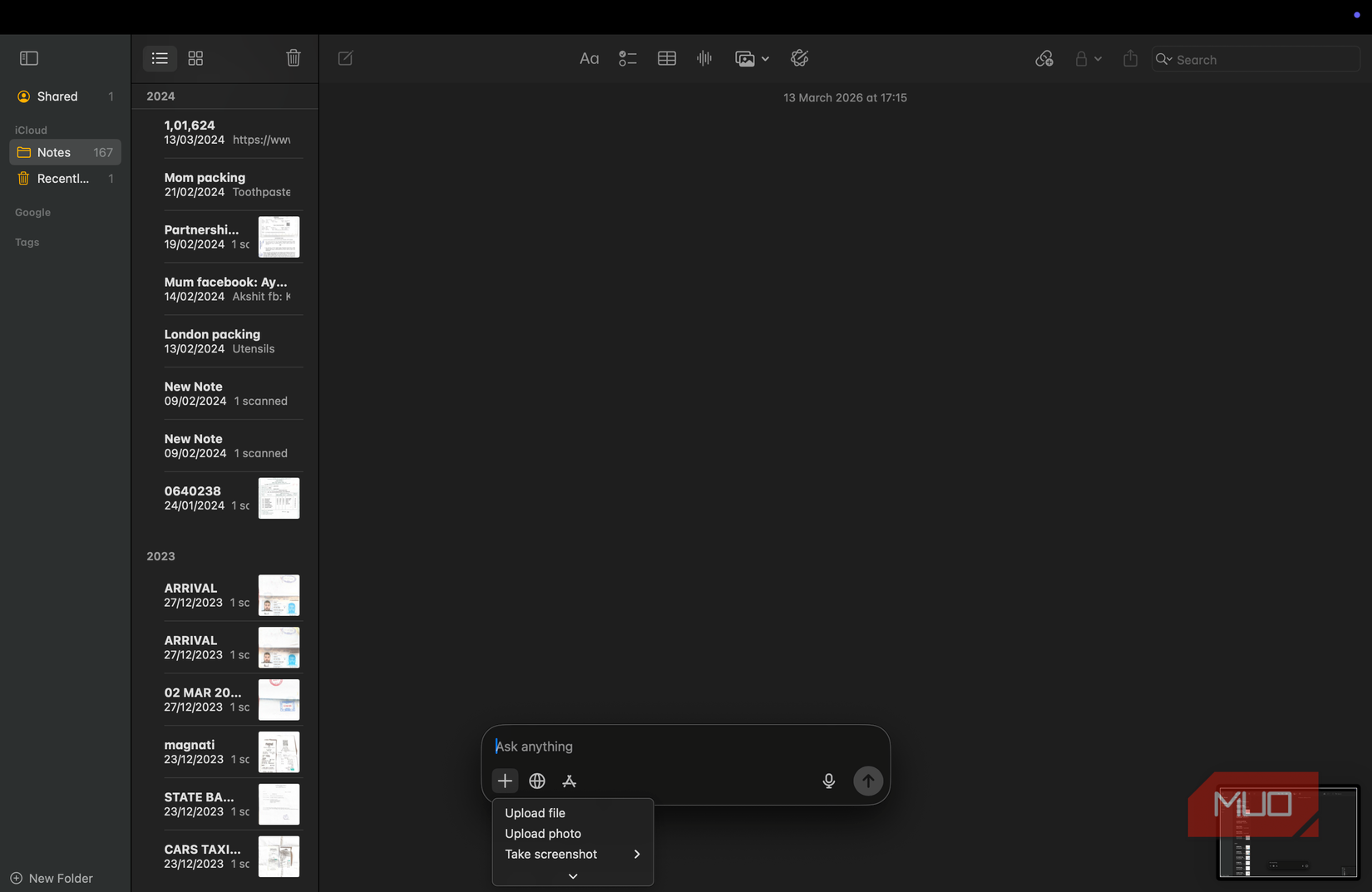Open the text formatting Aa menu
Screen dimensions: 1372x892
coord(590,58)
